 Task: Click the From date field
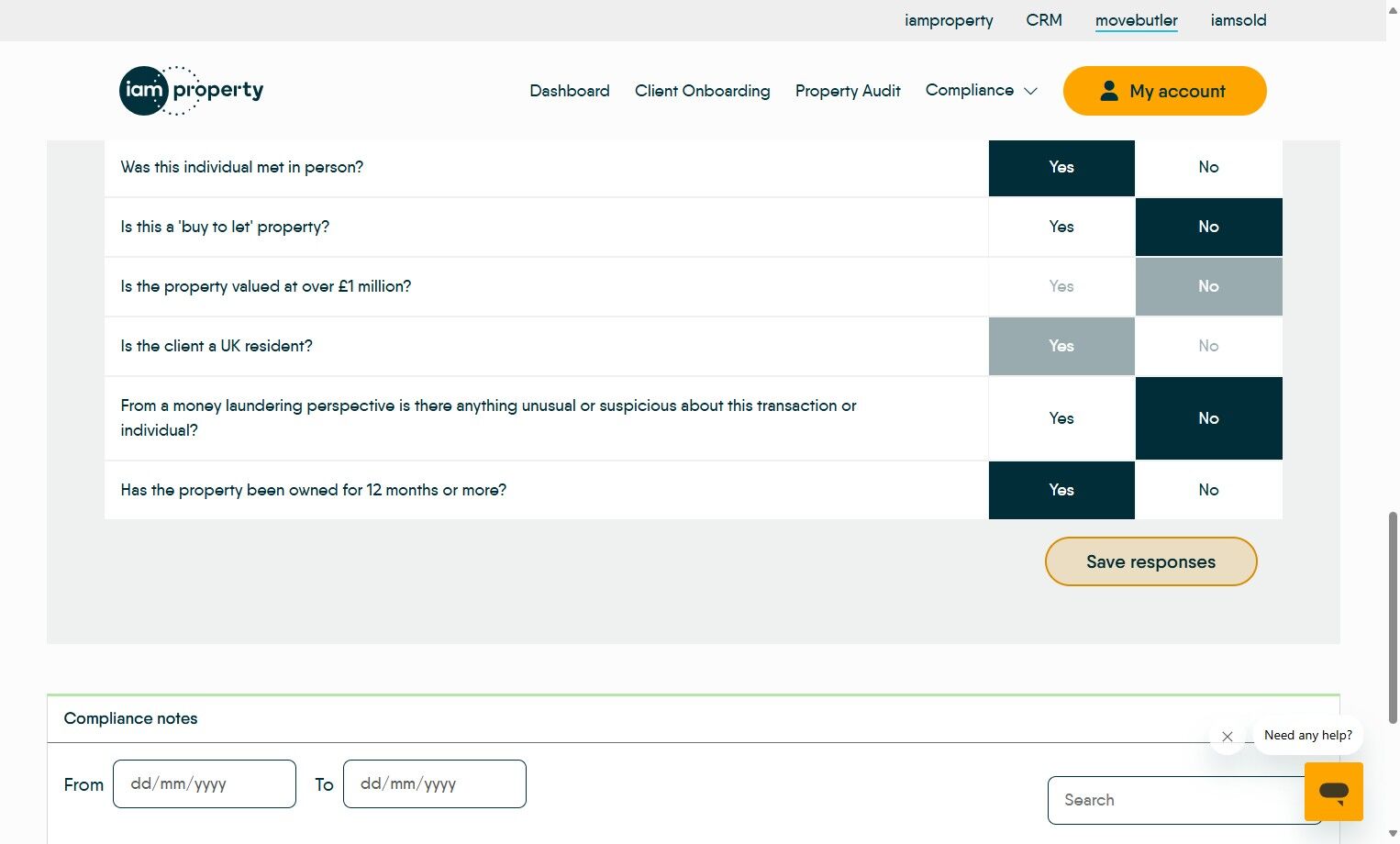click(x=205, y=784)
